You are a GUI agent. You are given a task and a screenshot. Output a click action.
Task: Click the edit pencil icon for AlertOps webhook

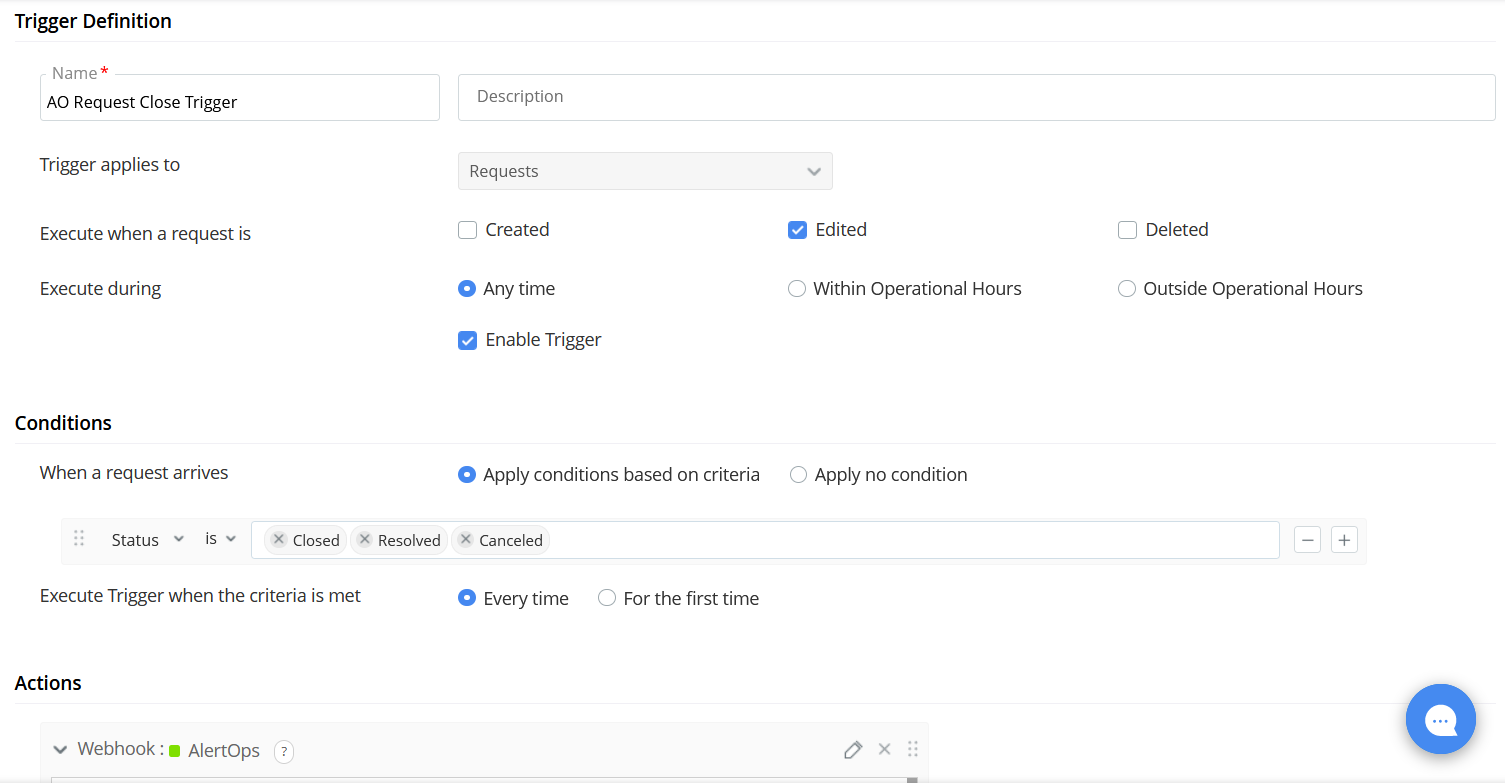pyautogui.click(x=852, y=749)
